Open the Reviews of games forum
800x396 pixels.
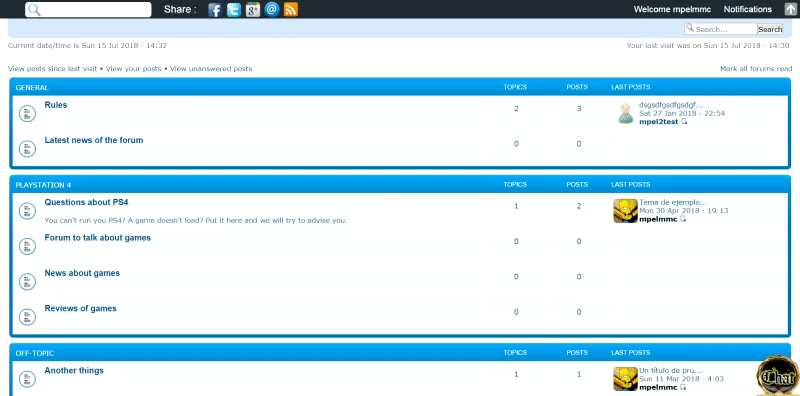81,308
